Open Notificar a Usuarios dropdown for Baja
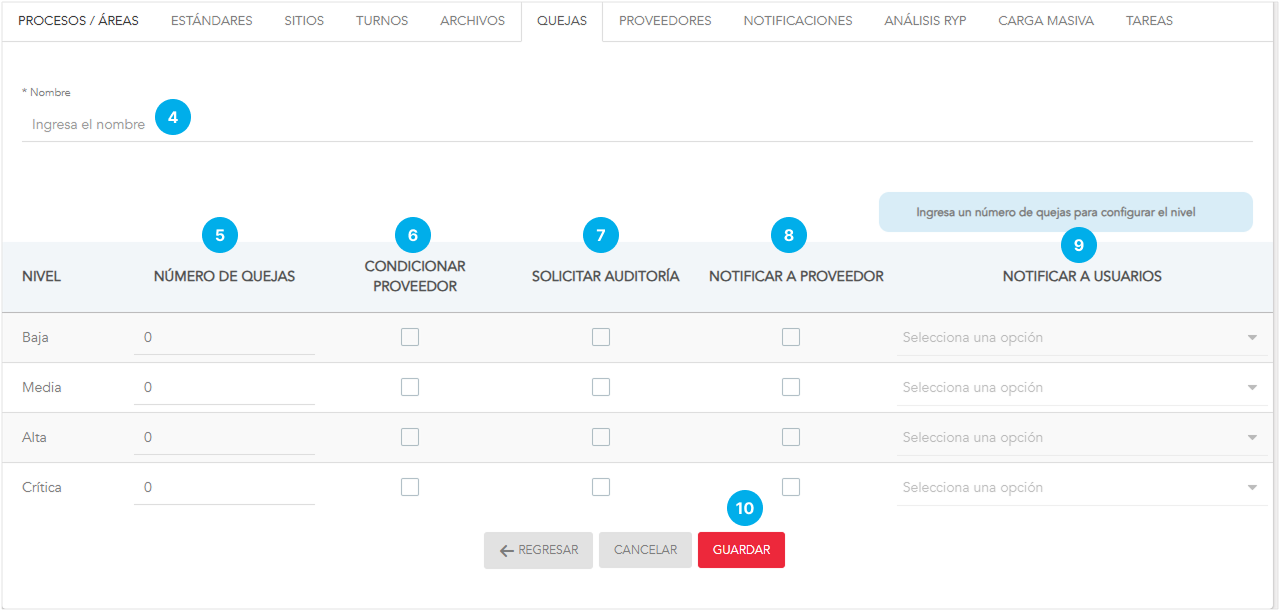The image size is (1280, 611). (x=1080, y=338)
